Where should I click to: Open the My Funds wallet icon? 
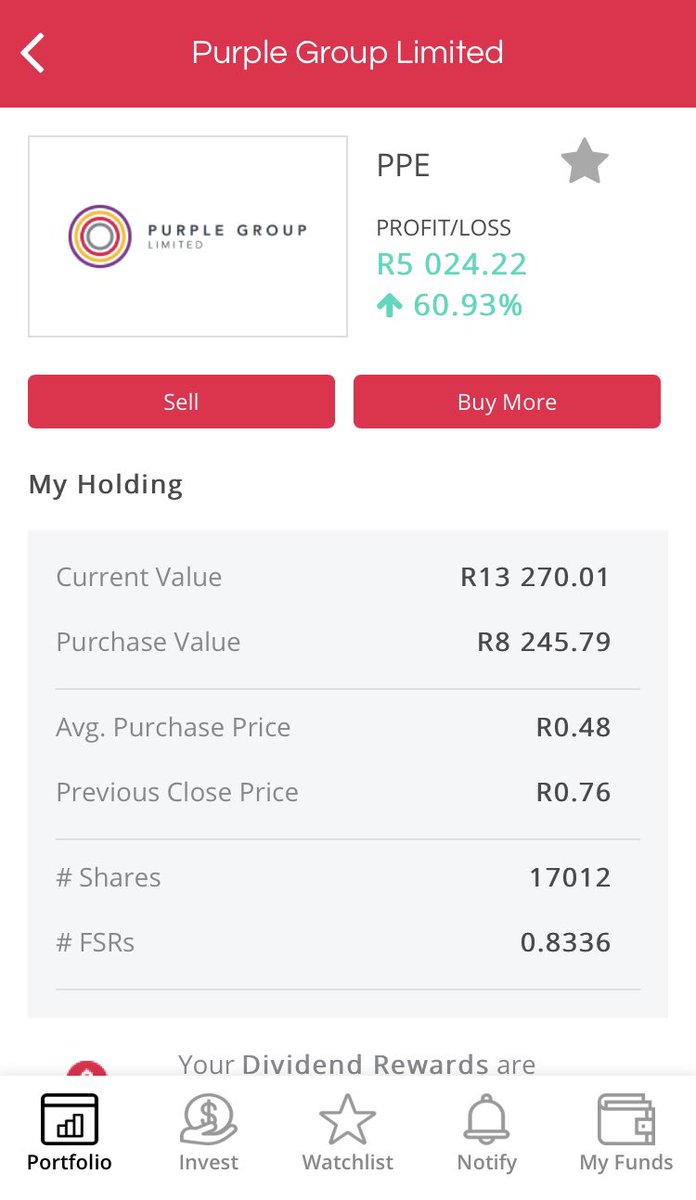(x=626, y=1120)
